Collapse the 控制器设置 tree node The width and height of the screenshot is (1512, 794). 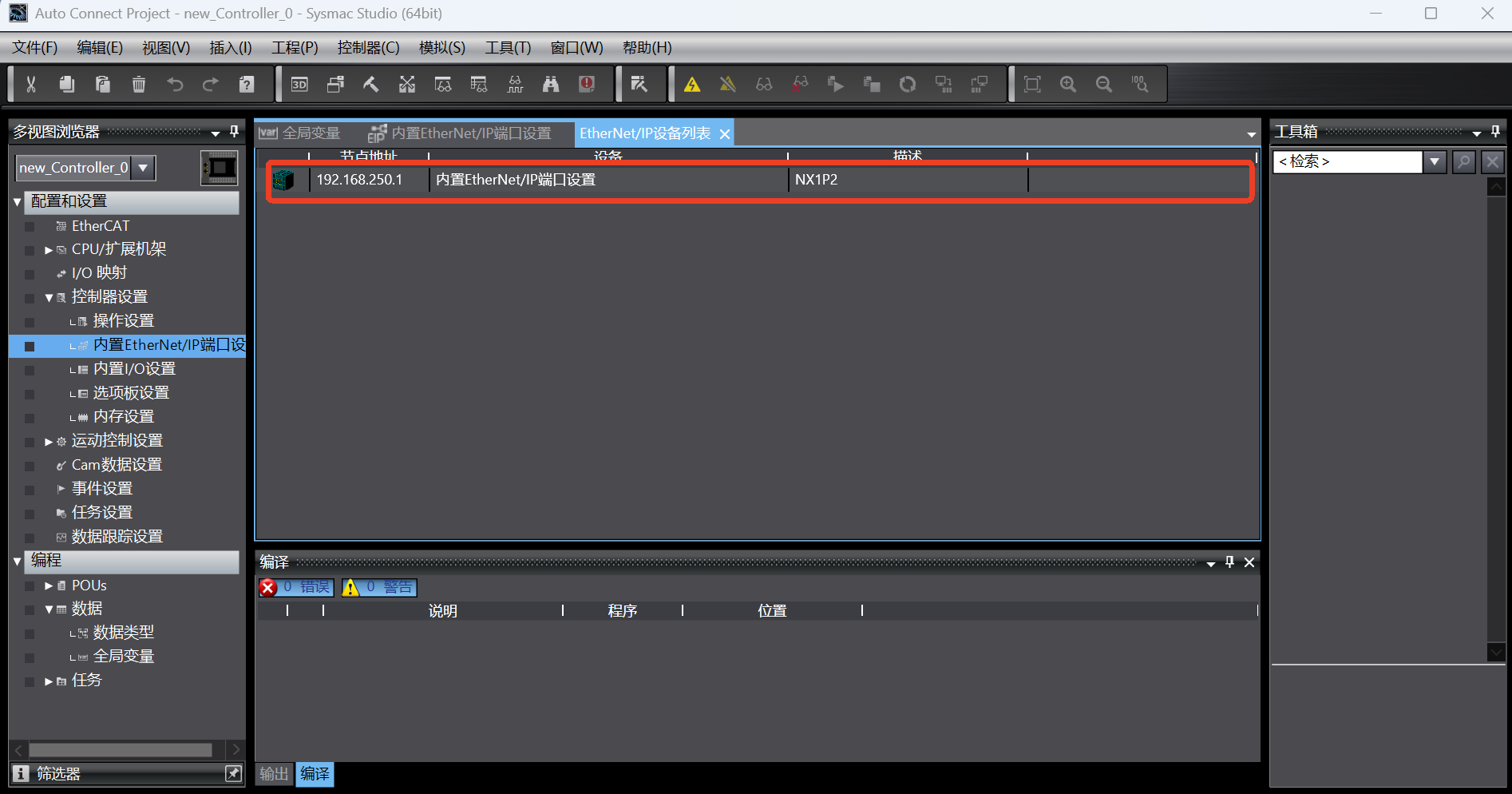[x=49, y=298]
